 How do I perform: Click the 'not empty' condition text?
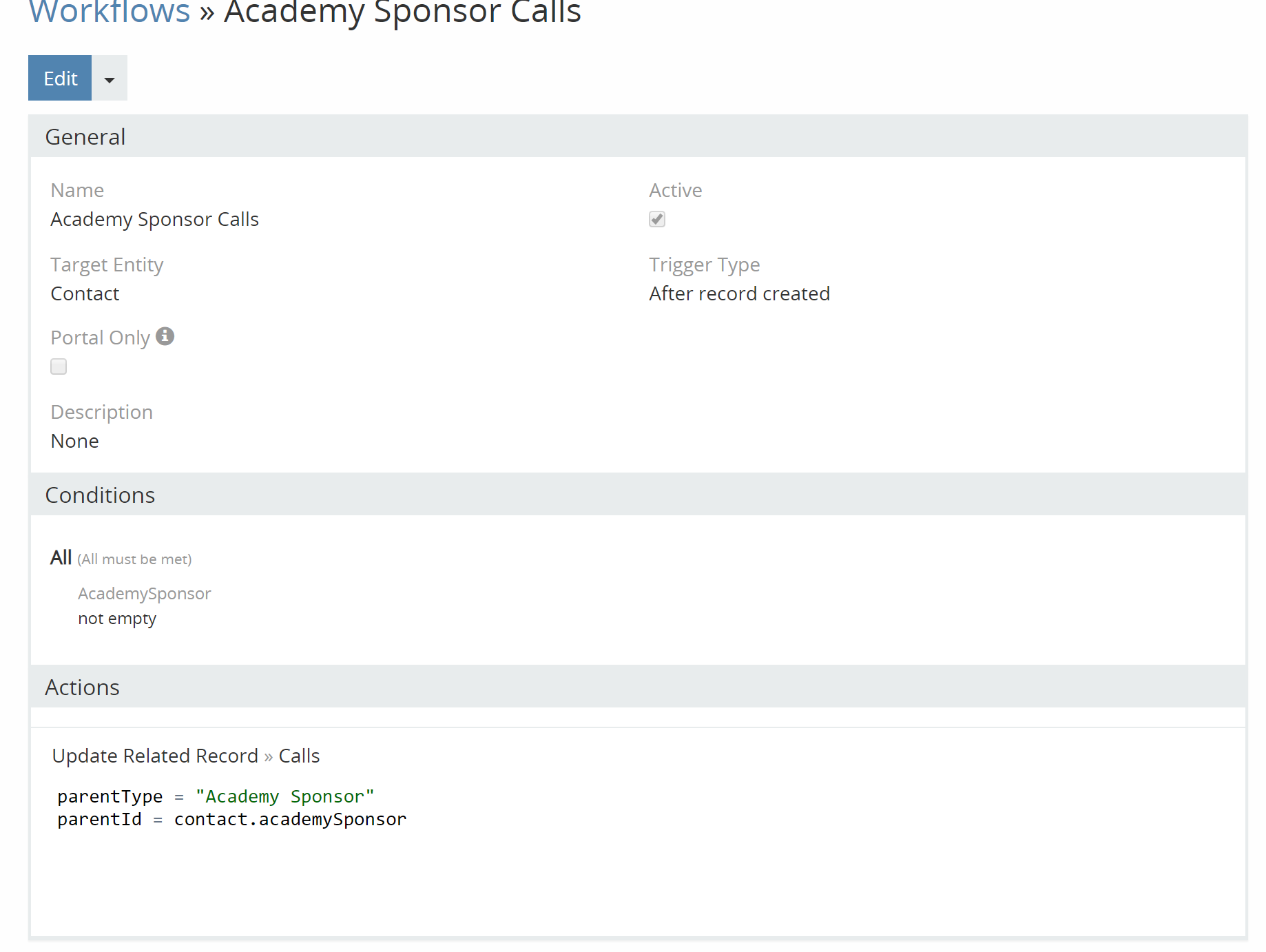[117, 619]
